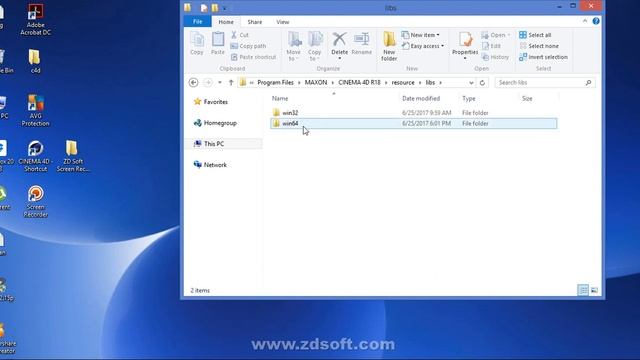
Task: Select the Cut scissors command
Action: coord(240,35)
